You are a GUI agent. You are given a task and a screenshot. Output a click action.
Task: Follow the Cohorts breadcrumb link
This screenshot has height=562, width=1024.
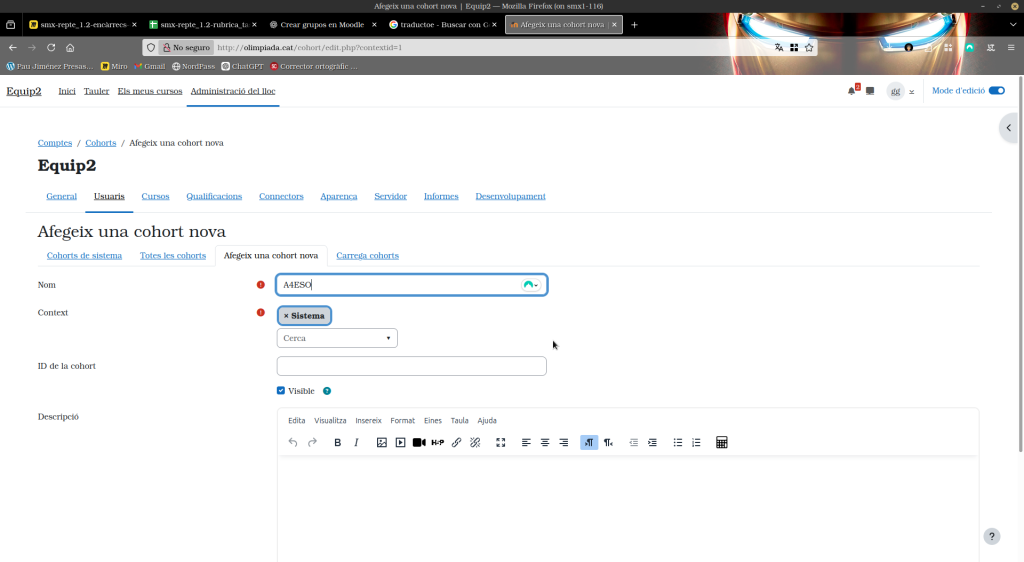[x=100, y=143]
